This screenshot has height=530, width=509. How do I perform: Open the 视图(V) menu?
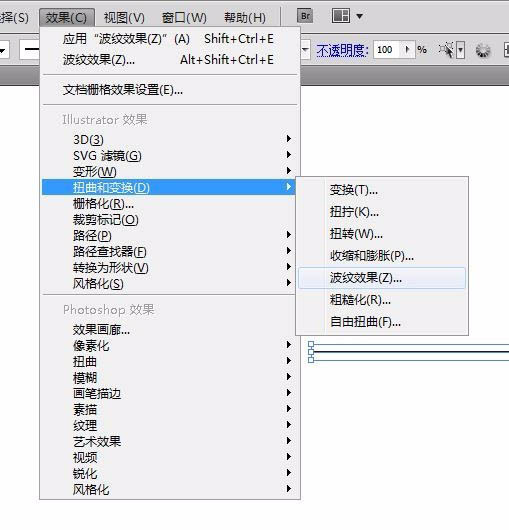pos(124,18)
